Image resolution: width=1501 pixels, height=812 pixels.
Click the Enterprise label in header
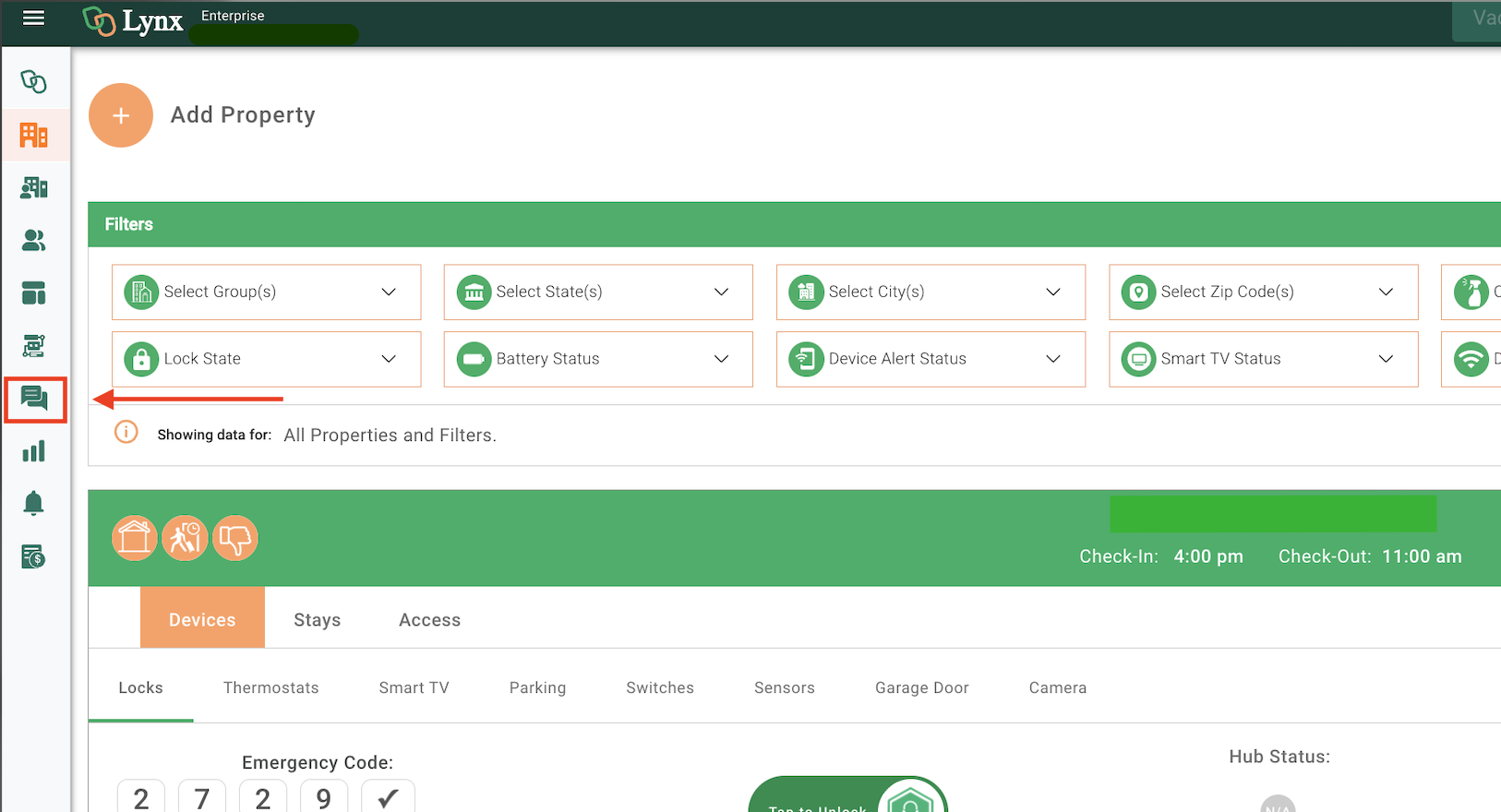[x=233, y=16]
